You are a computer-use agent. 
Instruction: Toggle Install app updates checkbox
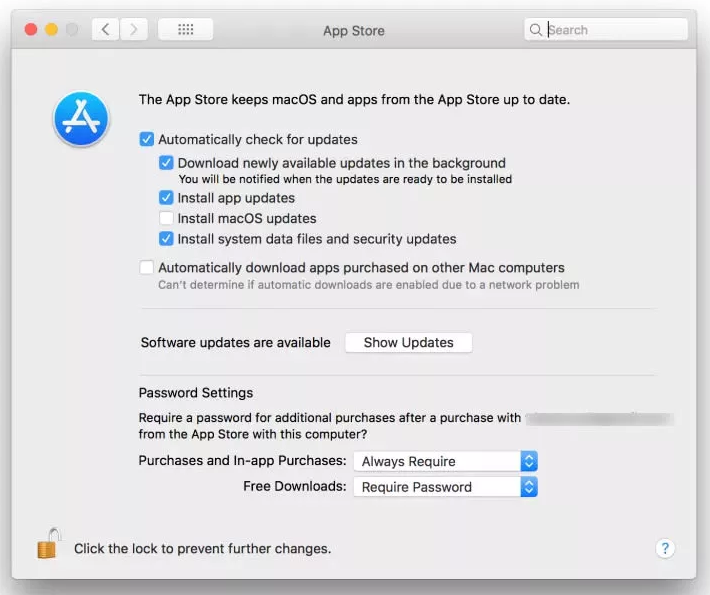166,198
